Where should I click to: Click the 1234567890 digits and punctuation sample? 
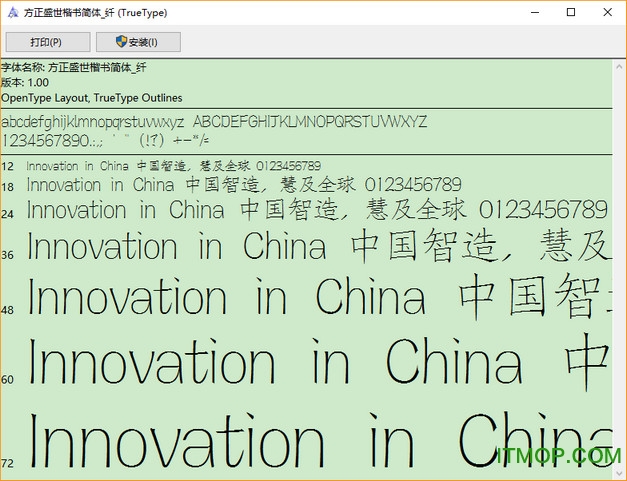pyautogui.click(x=111, y=141)
